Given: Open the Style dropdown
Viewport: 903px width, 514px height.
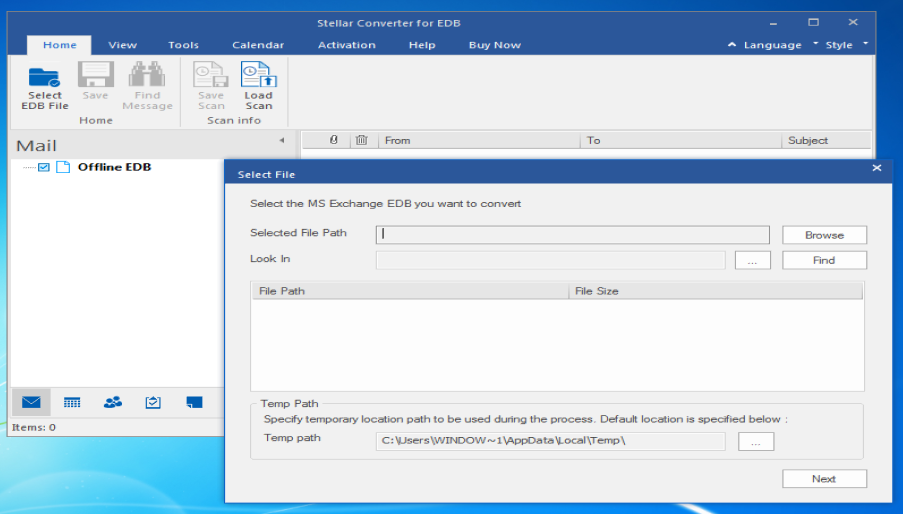Looking at the screenshot, I should [846, 45].
